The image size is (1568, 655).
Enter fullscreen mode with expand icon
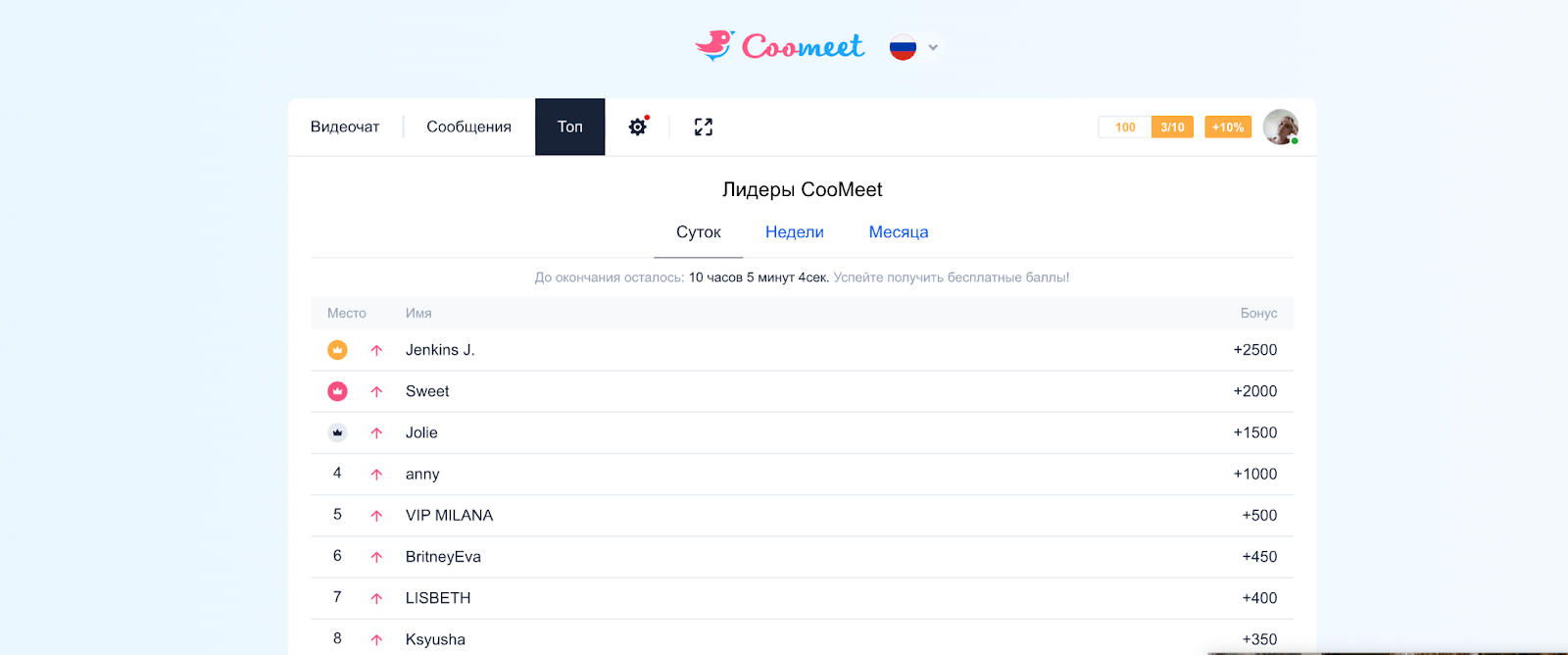pos(704,126)
